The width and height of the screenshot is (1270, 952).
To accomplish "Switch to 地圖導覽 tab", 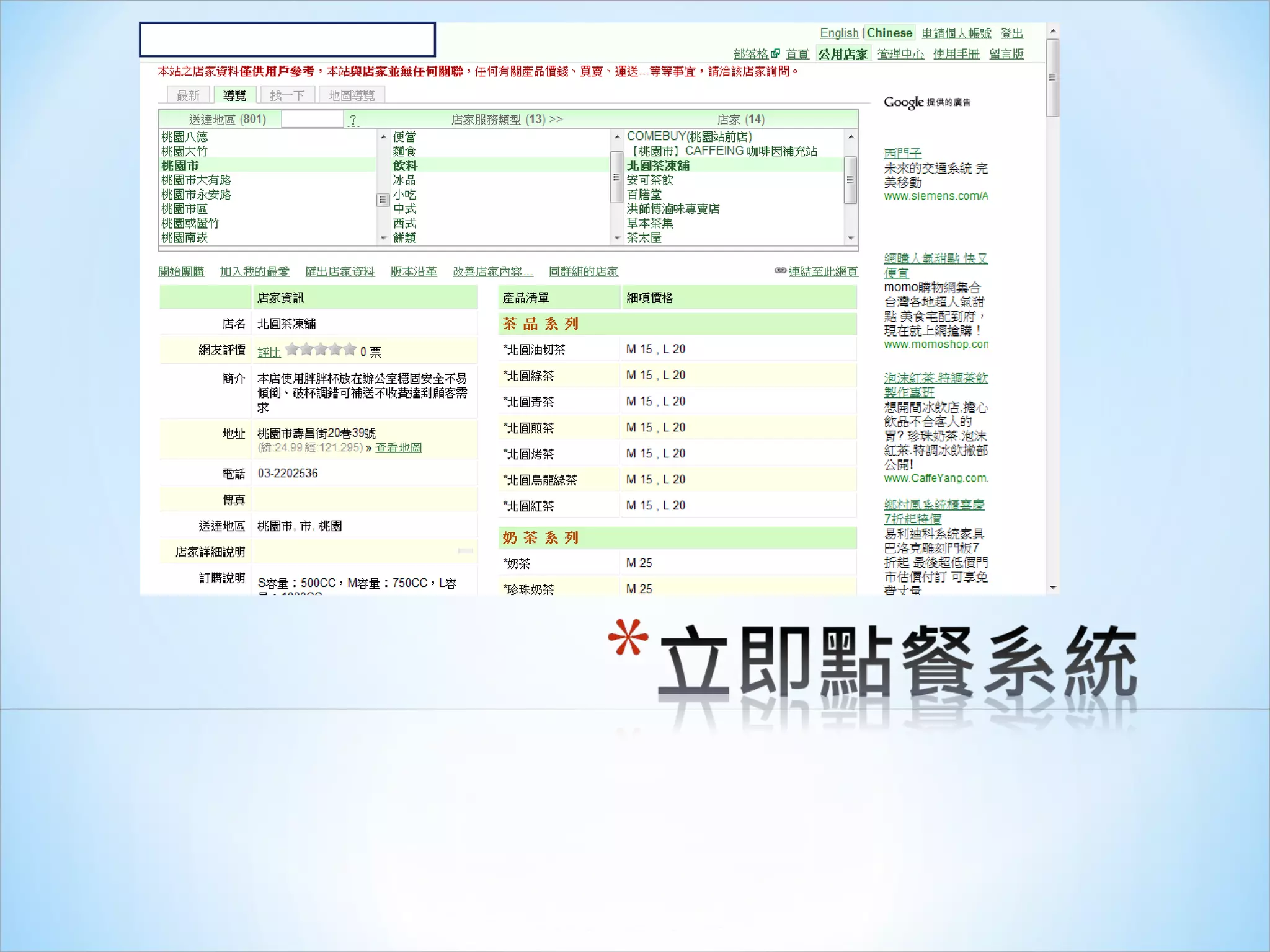I will (351, 95).
